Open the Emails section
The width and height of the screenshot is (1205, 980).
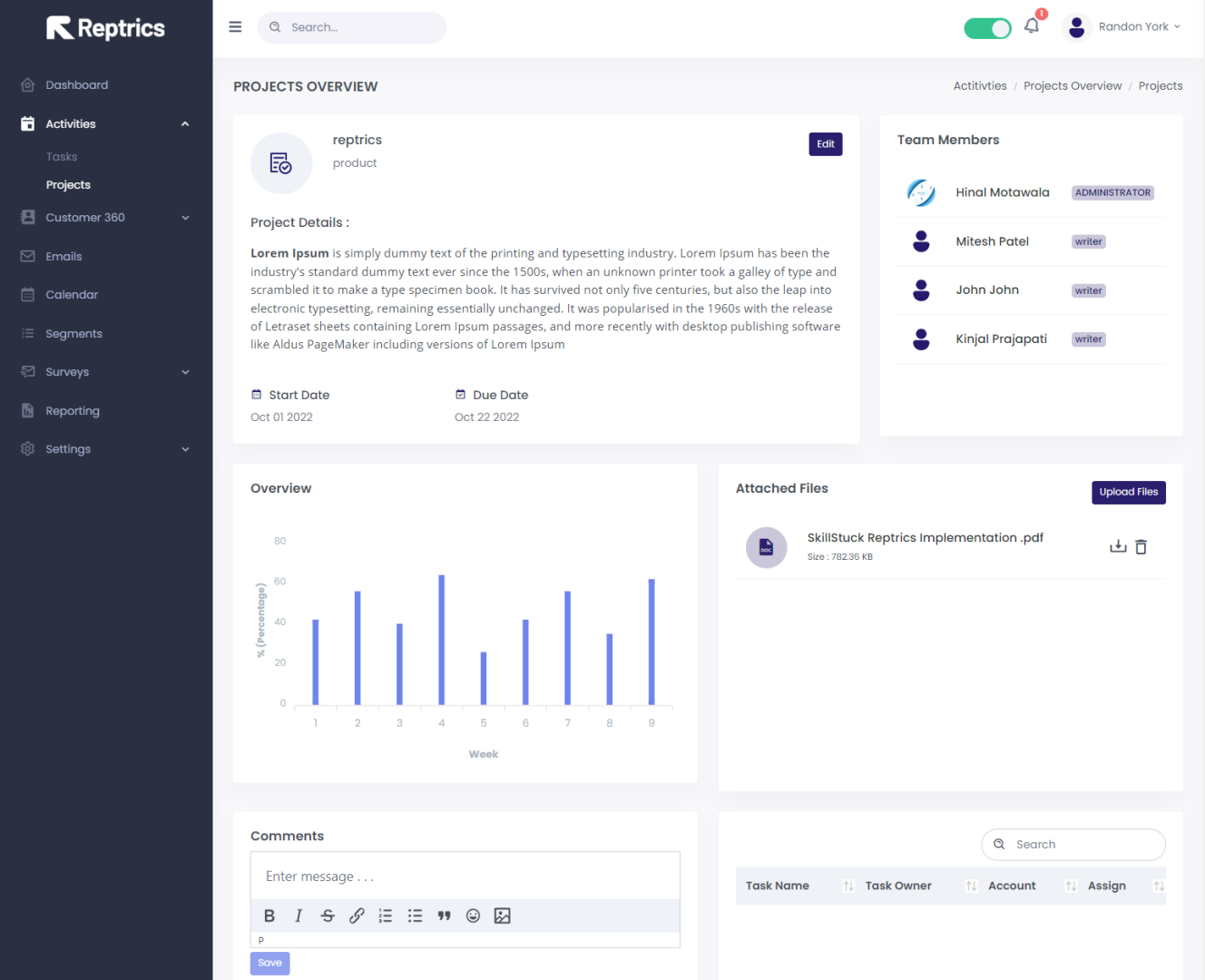(64, 257)
